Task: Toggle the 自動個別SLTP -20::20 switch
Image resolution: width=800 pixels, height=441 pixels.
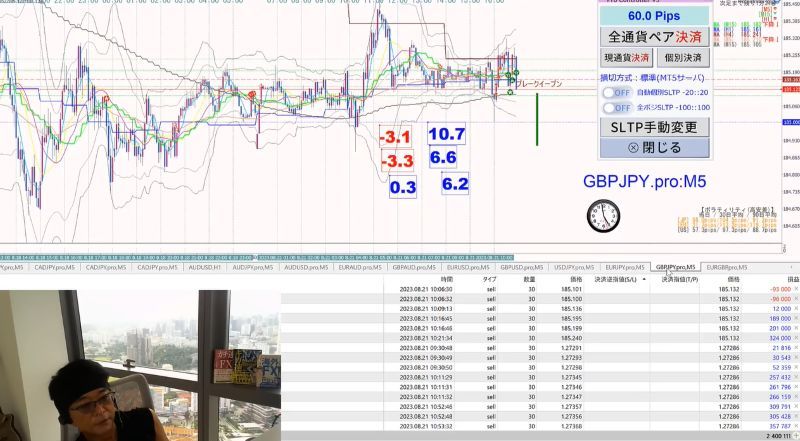Action: point(616,92)
